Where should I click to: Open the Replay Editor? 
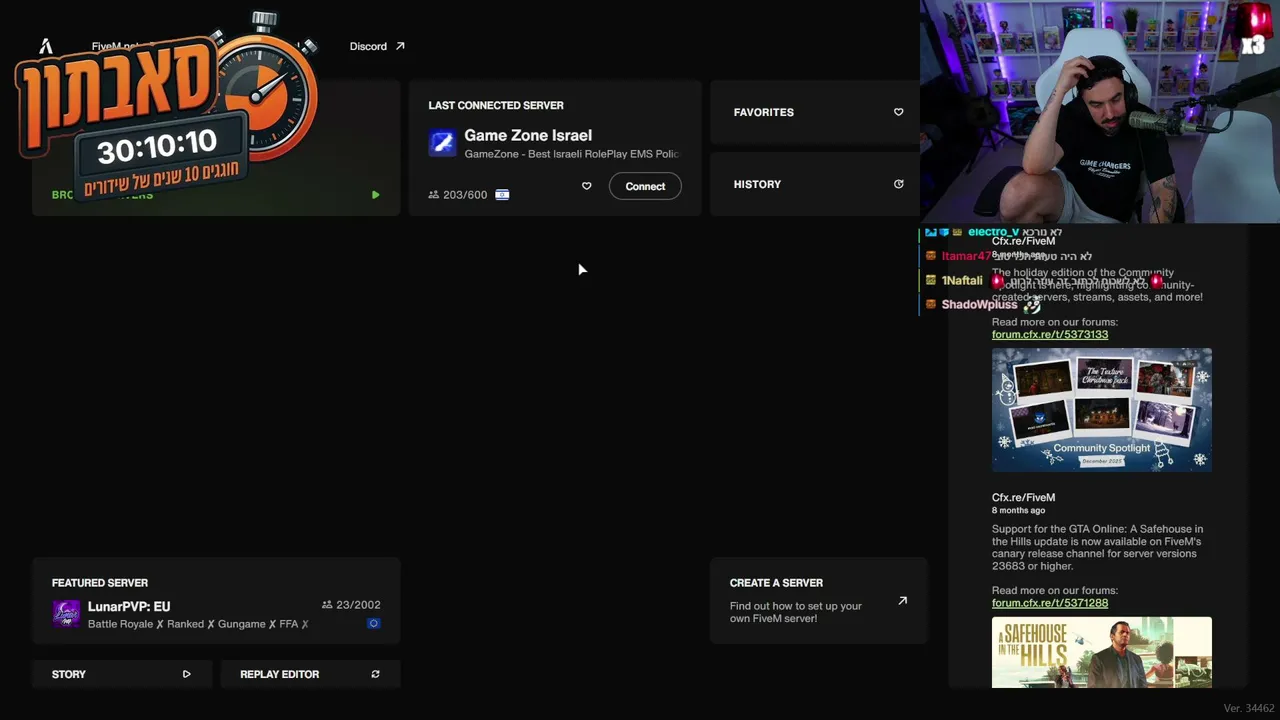(310, 674)
